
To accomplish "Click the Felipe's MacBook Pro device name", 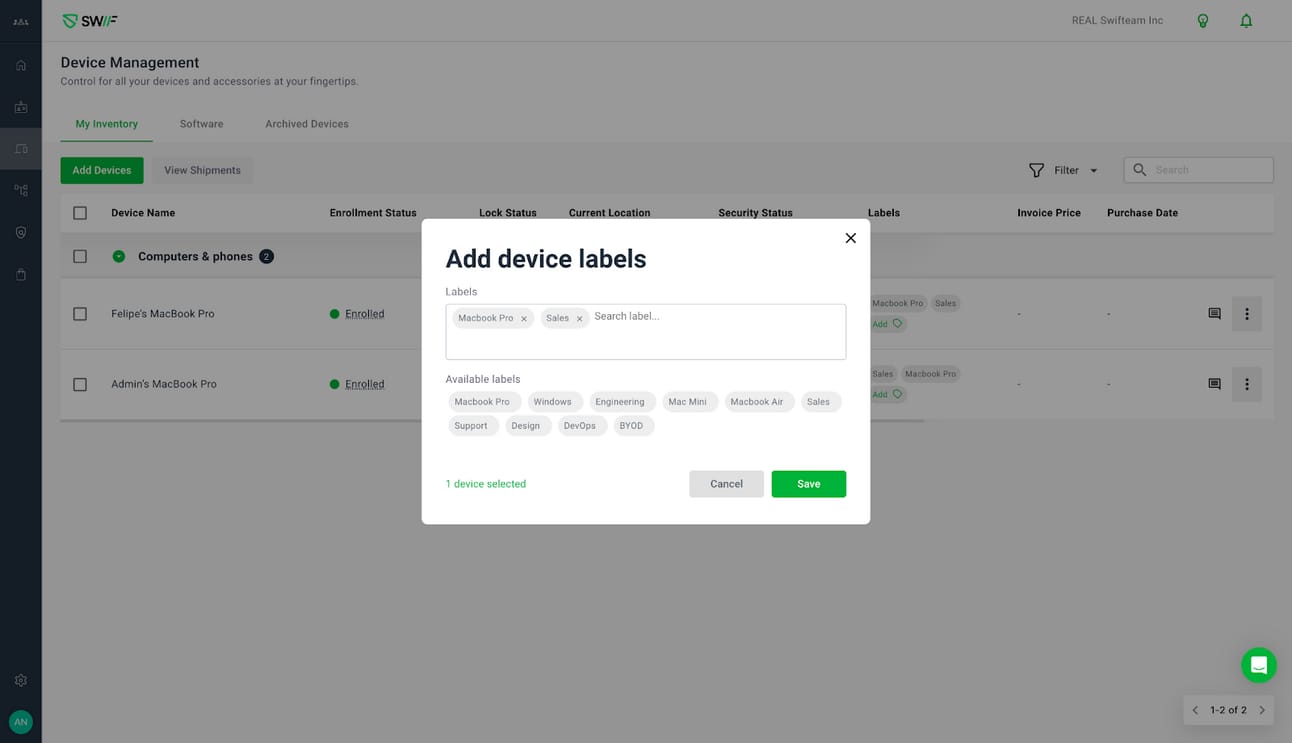I will point(163,314).
